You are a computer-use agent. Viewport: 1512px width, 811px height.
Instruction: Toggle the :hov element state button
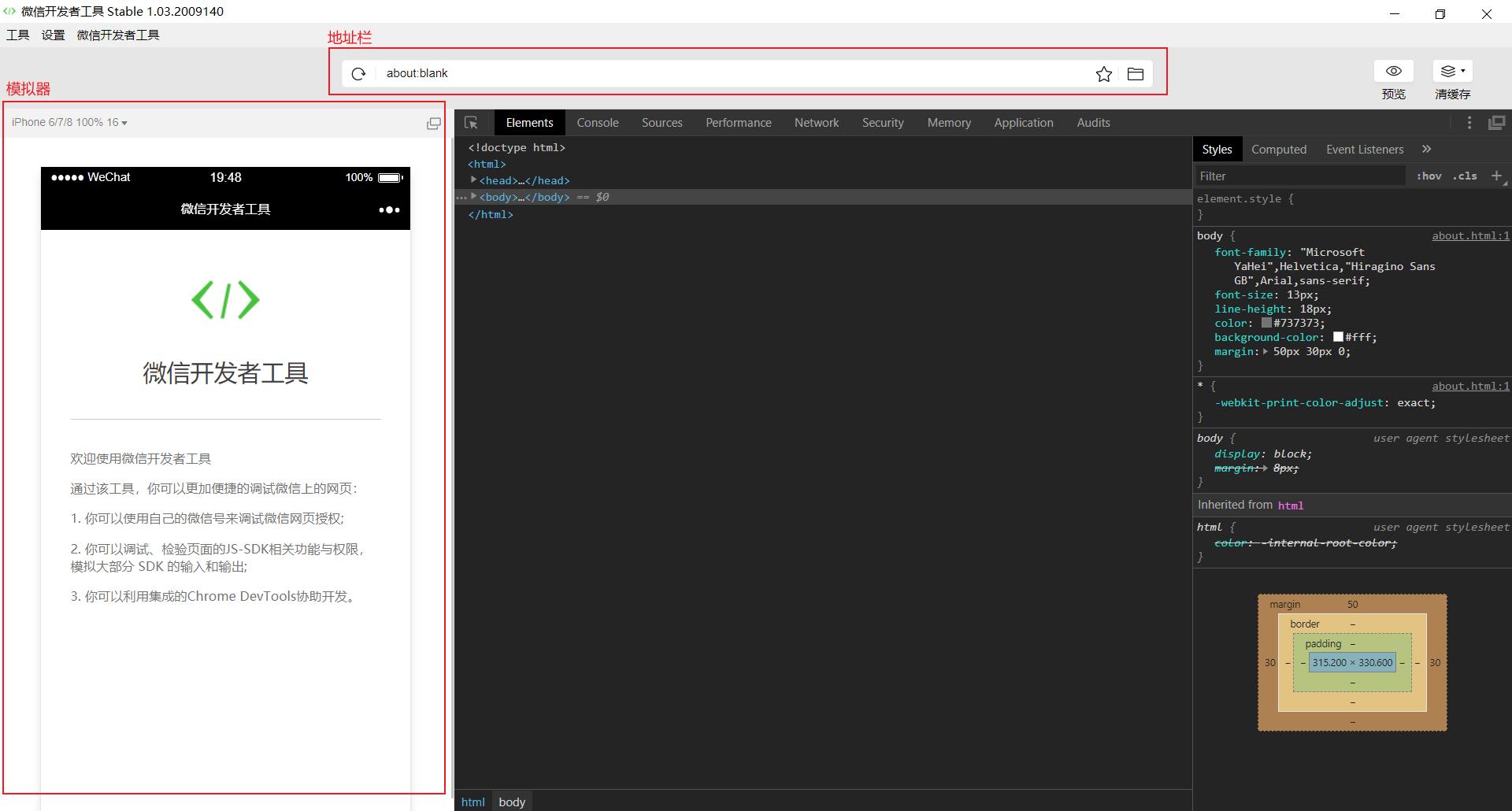click(1429, 176)
